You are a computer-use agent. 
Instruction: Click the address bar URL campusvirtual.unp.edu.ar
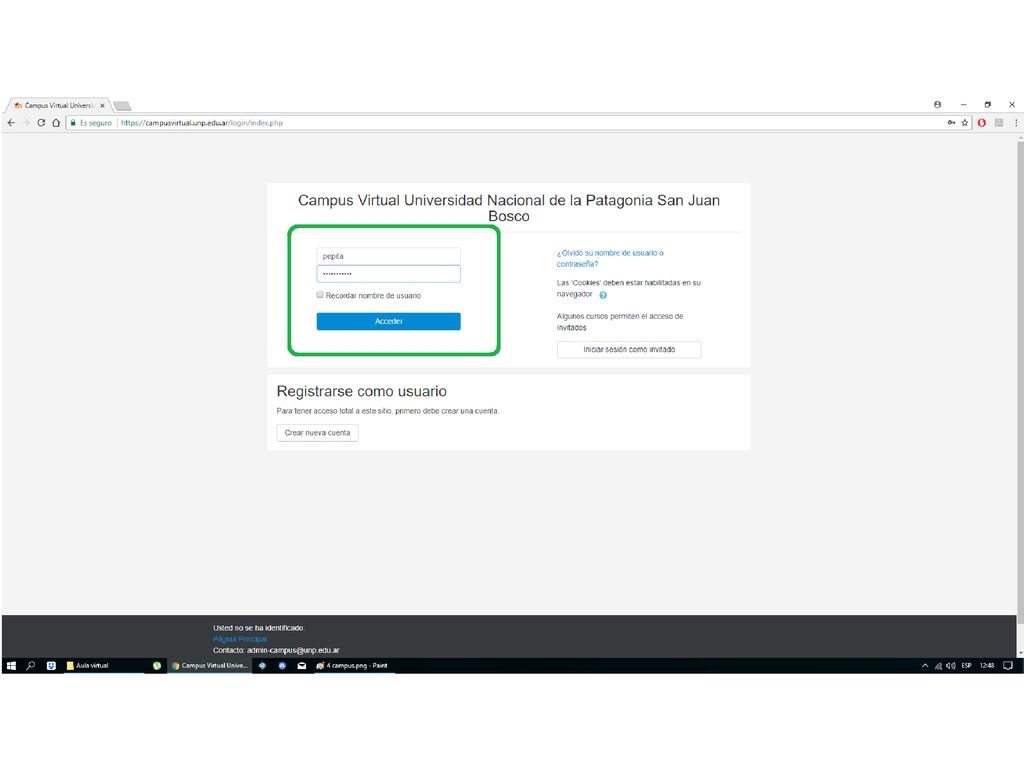tap(202, 123)
